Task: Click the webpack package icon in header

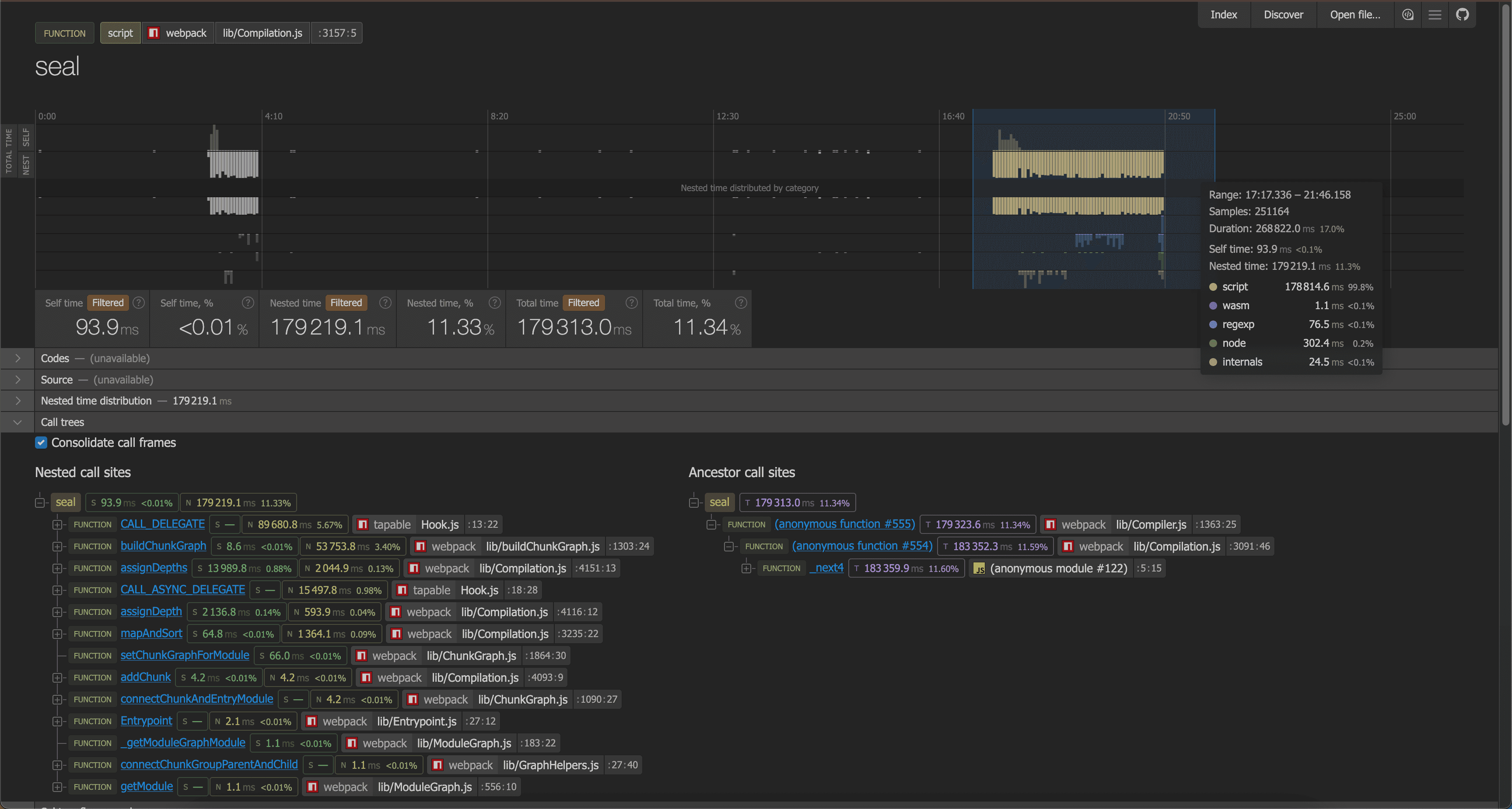Action: pyautogui.click(x=153, y=33)
